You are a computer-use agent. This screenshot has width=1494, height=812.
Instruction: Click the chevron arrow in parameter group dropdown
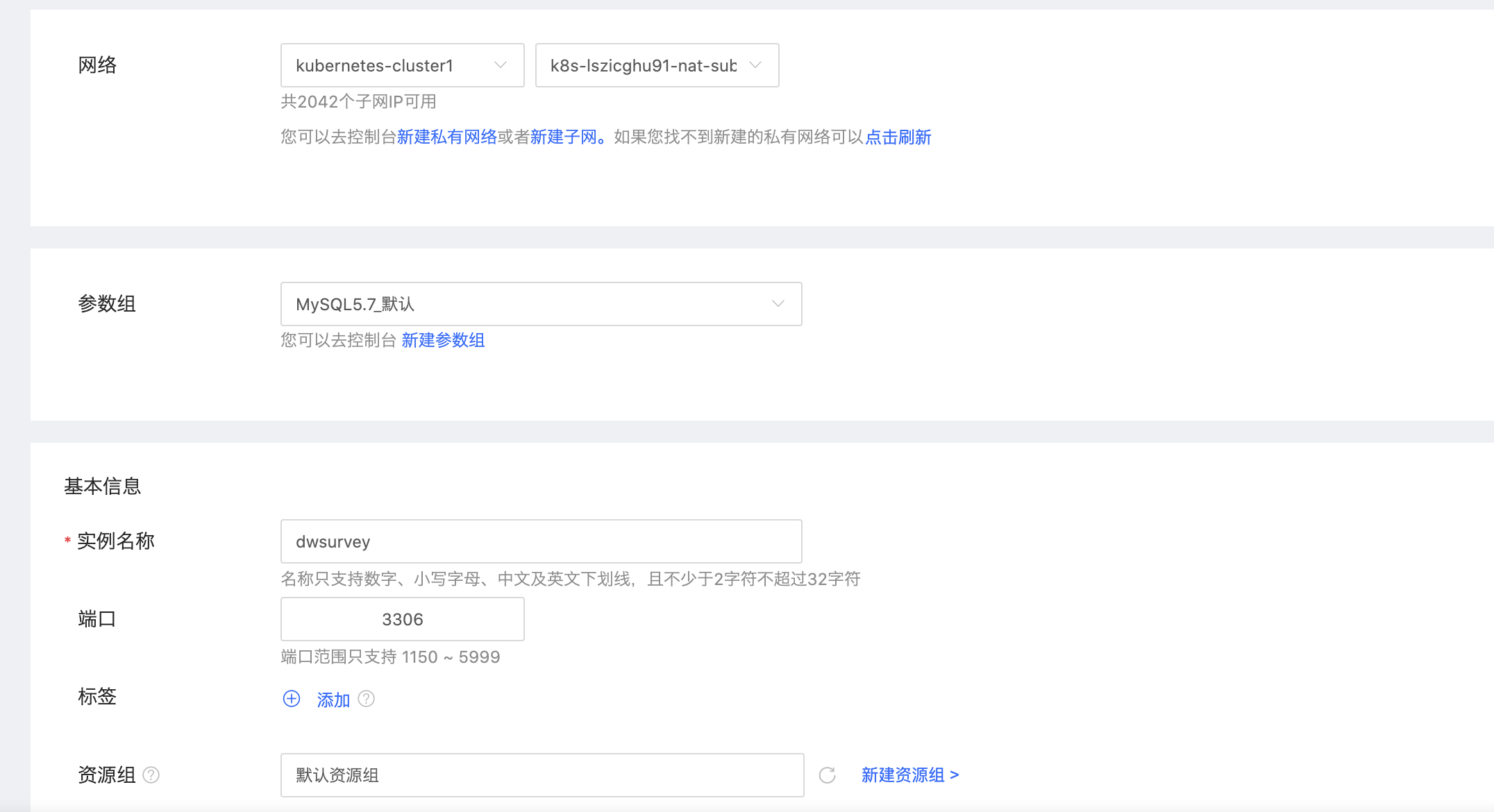pos(778,304)
